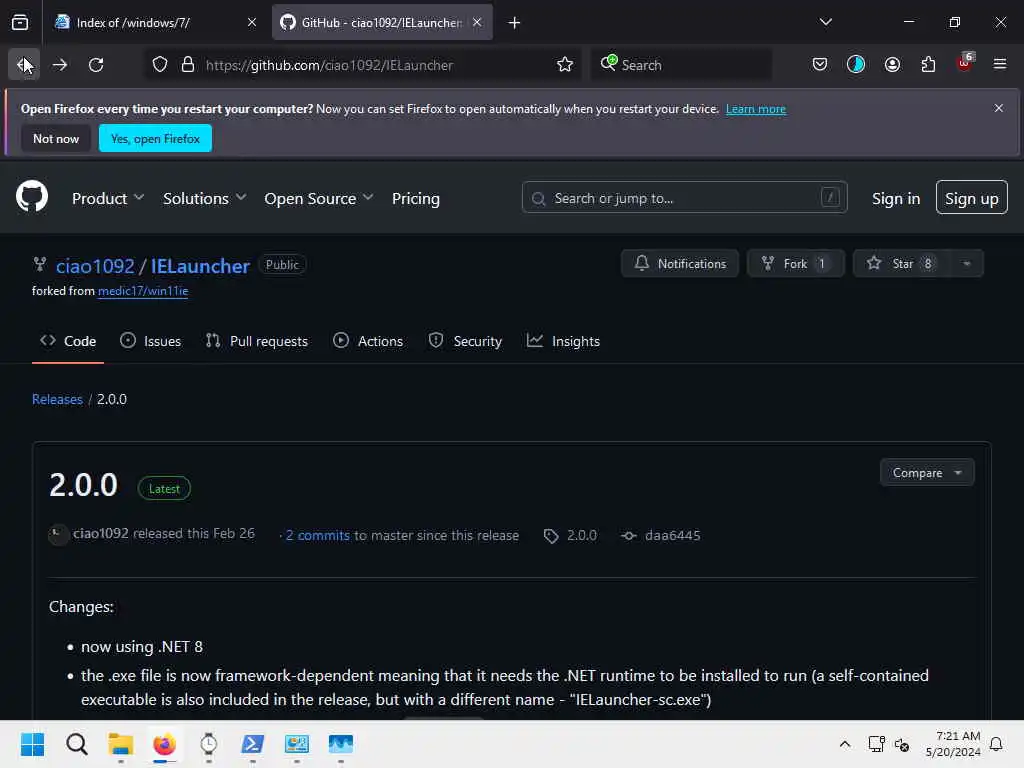Open the tracking protection shield icon
The width and height of the screenshot is (1024, 768).
[x=160, y=65]
